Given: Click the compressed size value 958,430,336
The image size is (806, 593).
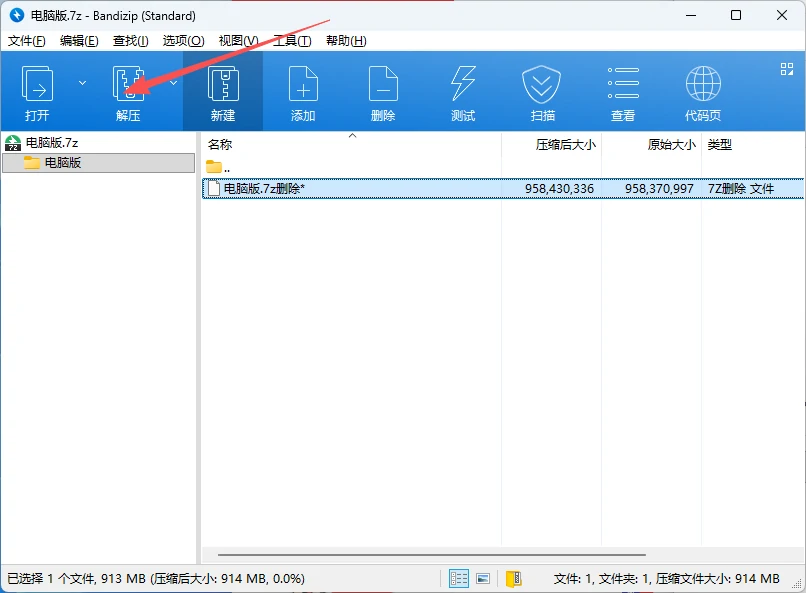Looking at the screenshot, I should tap(559, 189).
